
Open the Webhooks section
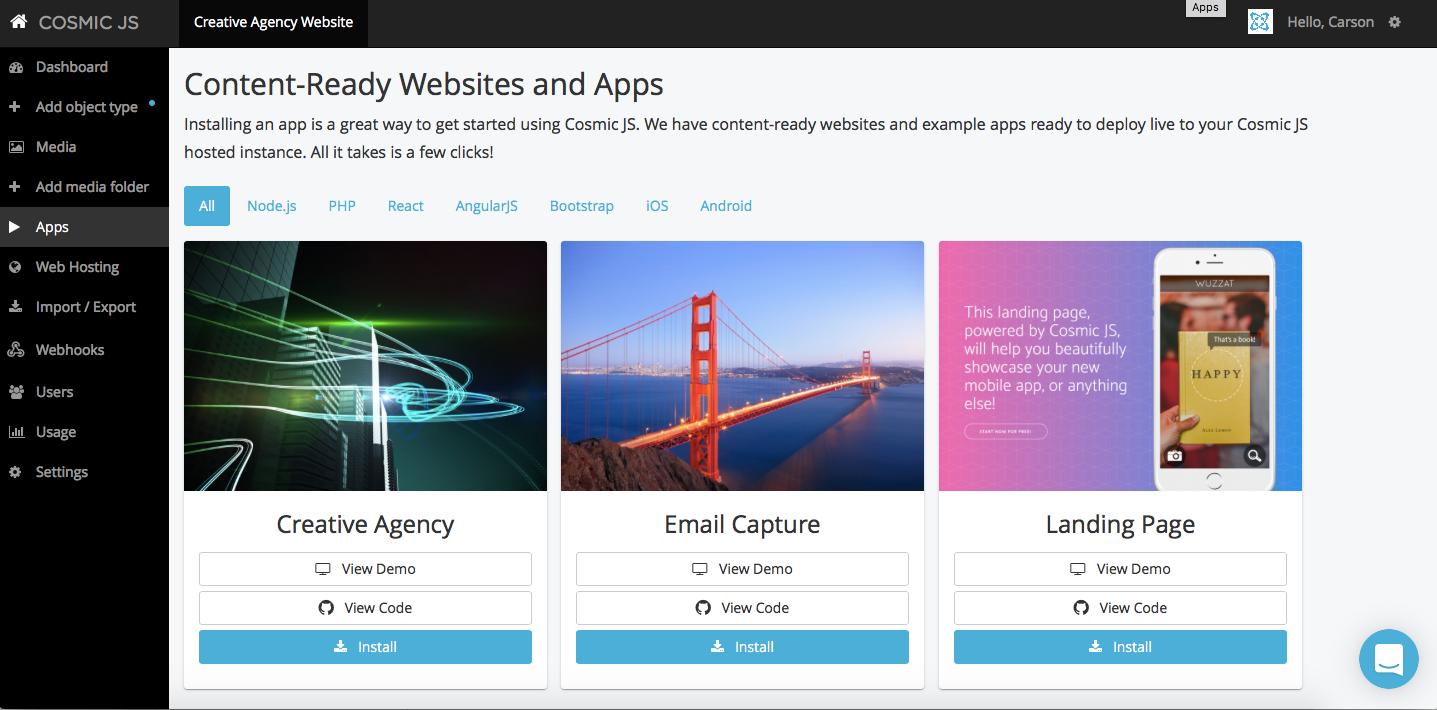tap(70, 349)
